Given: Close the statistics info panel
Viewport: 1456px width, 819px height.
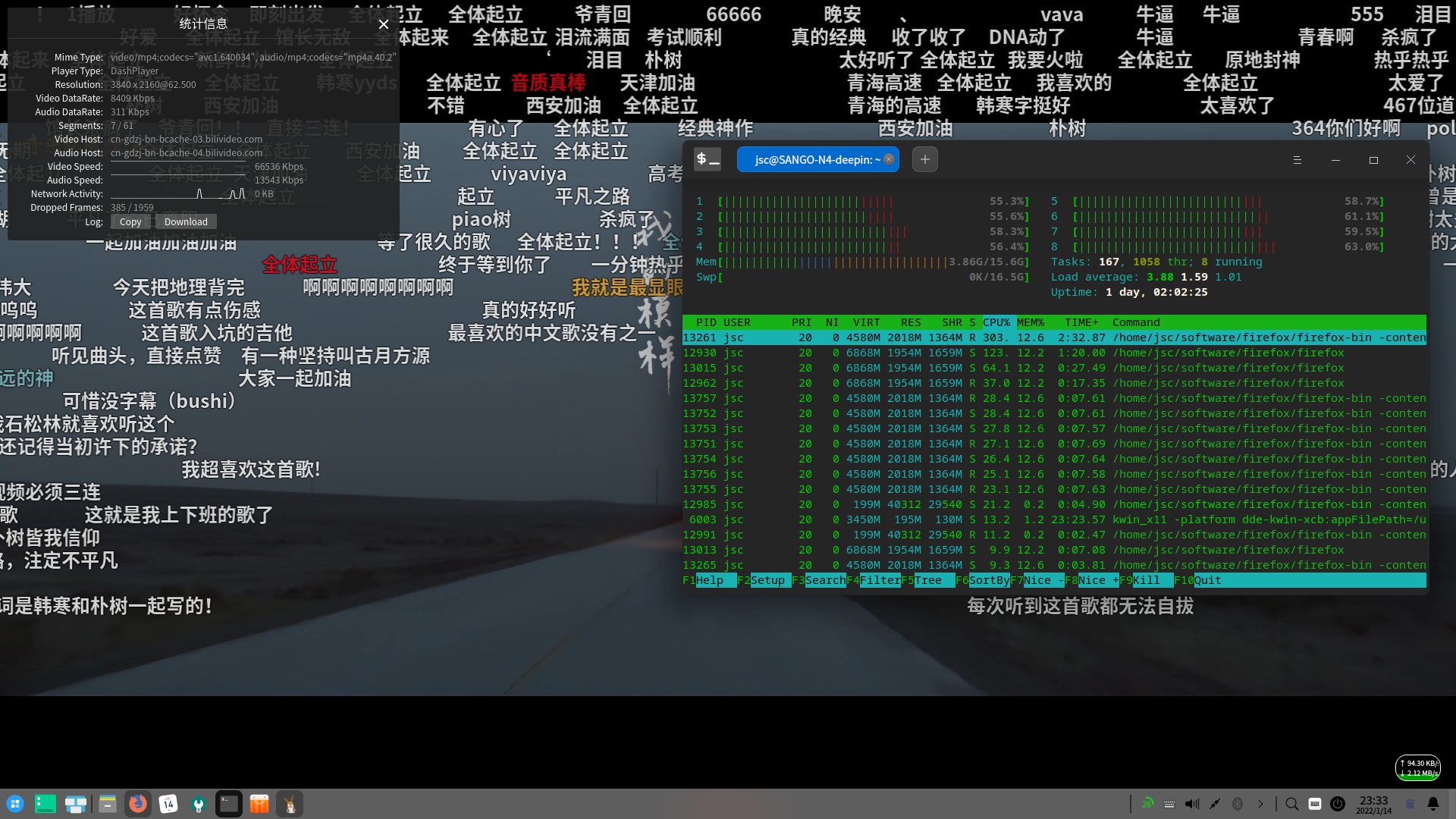Looking at the screenshot, I should tap(384, 24).
